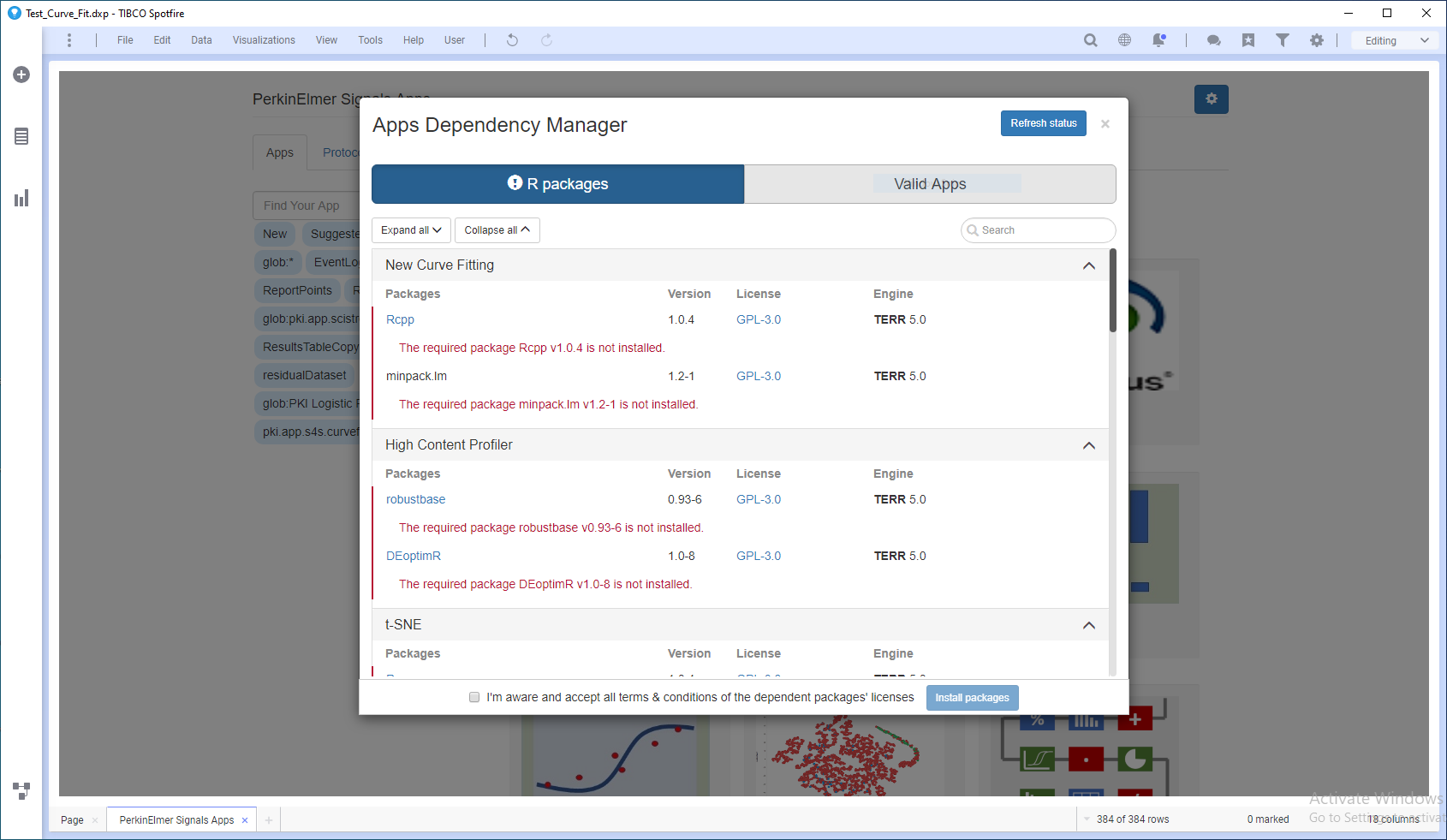The height and width of the screenshot is (840, 1447).
Task: Open the DEoptimR package link
Action: pos(414,556)
